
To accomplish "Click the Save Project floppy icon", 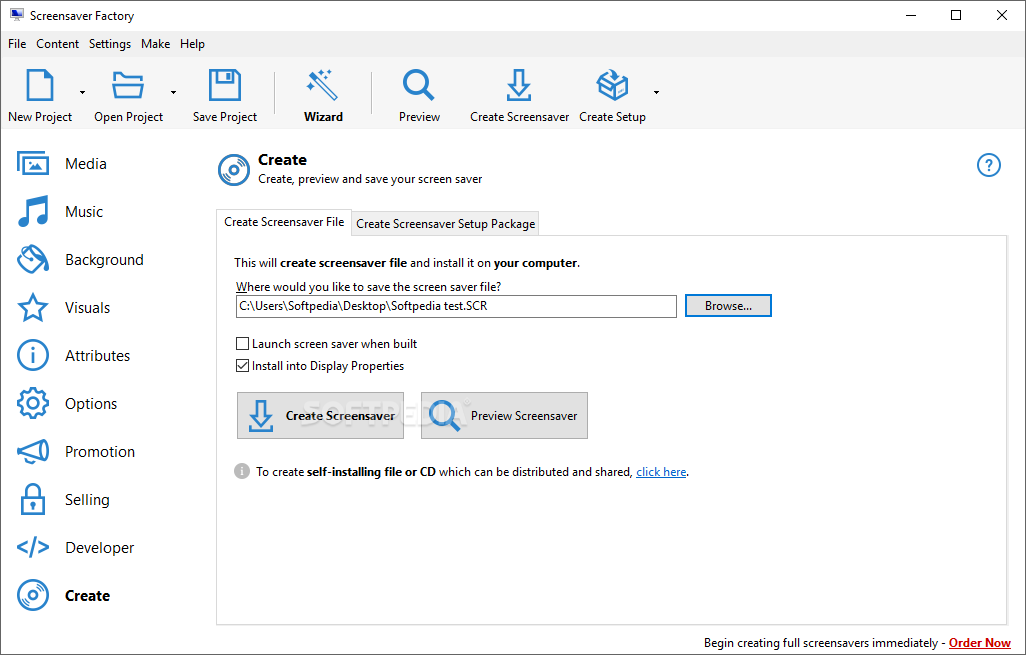I will (x=224, y=85).
